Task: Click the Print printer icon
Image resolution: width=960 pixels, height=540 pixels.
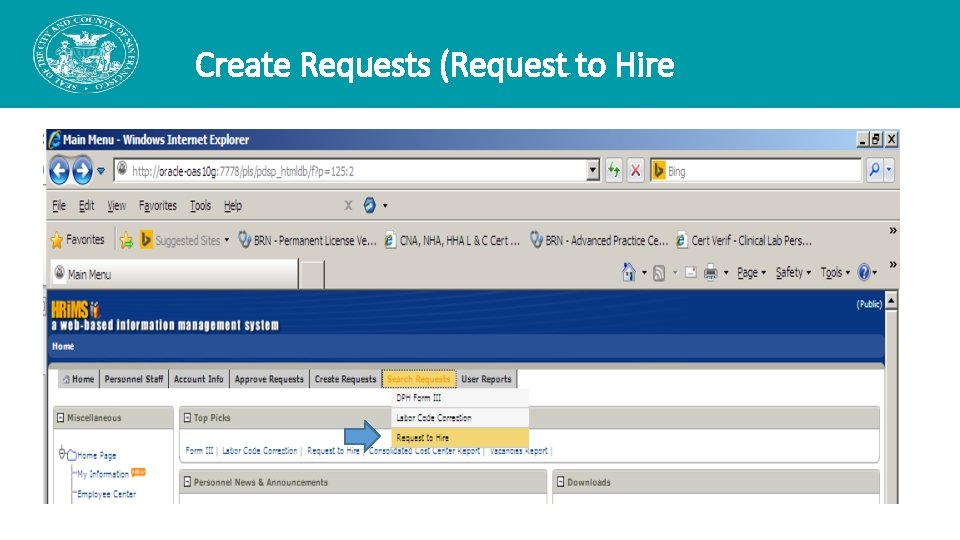Action: tap(710, 272)
